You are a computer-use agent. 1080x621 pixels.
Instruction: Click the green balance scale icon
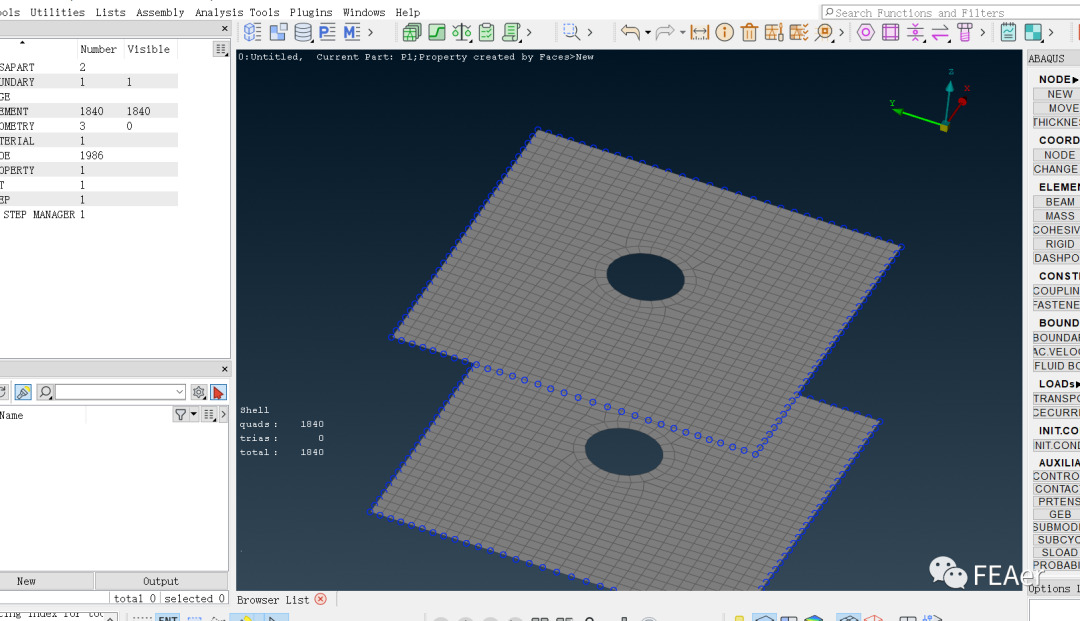(461, 32)
